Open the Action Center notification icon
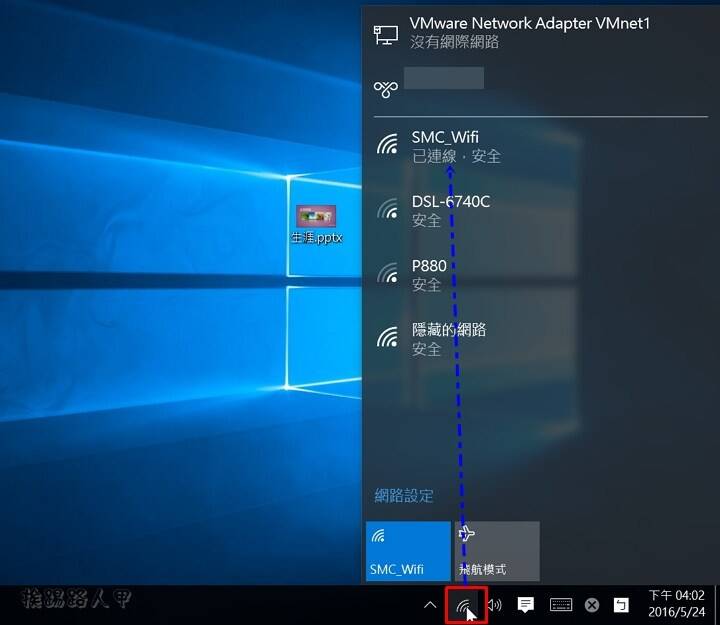Screen dimensions: 720x625 pyautogui.click(x=526, y=605)
